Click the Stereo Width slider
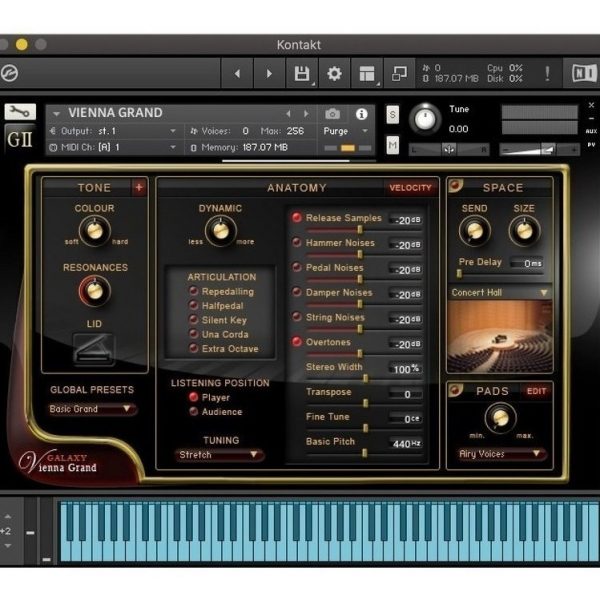This screenshot has width=600, height=600. [364, 379]
